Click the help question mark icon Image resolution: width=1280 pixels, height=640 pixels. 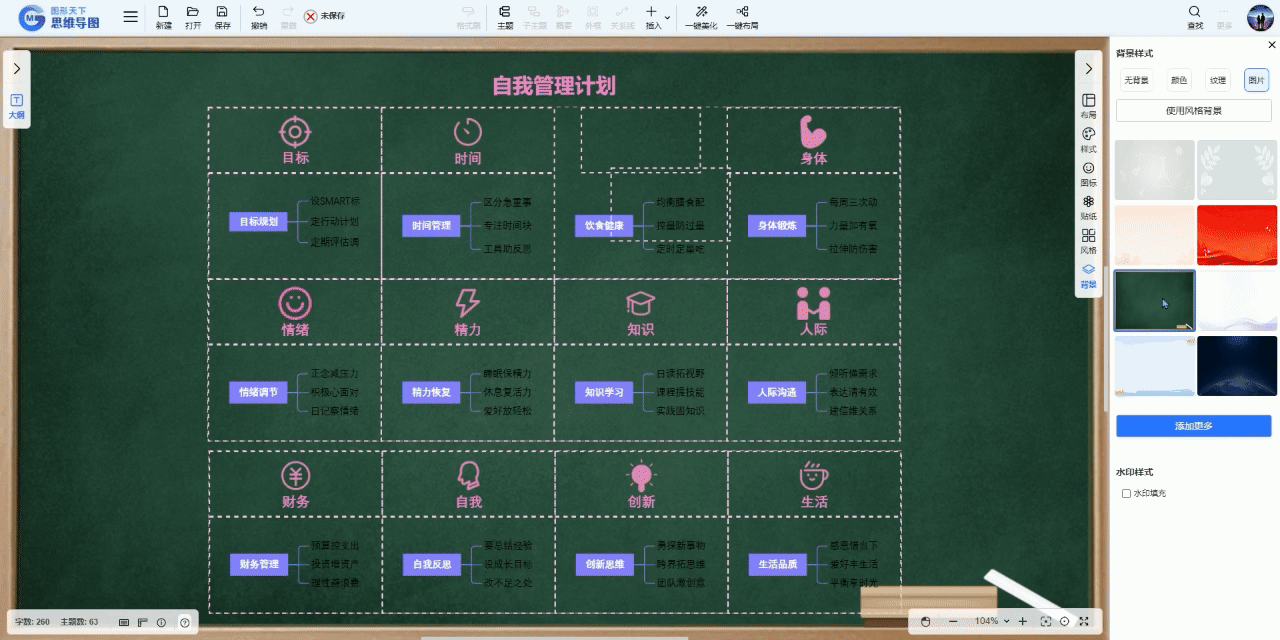point(184,622)
